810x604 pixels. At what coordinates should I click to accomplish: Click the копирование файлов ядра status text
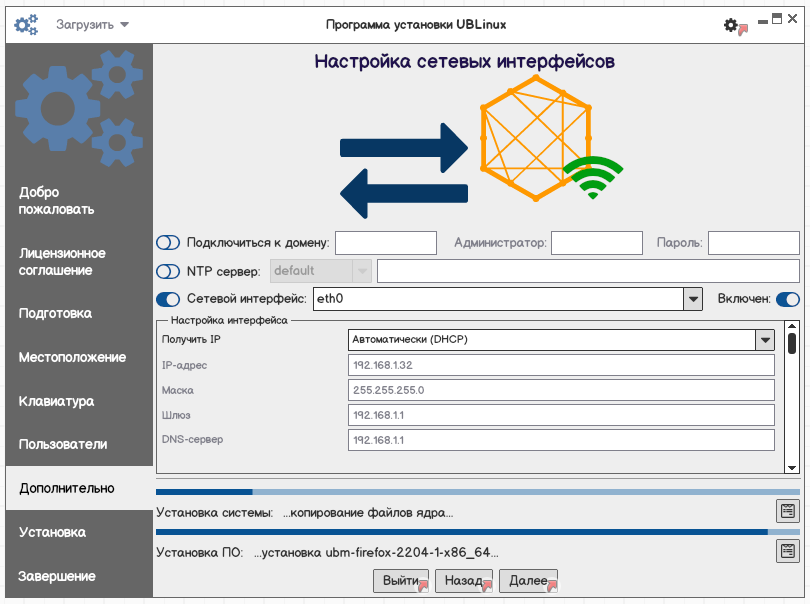pos(368,513)
